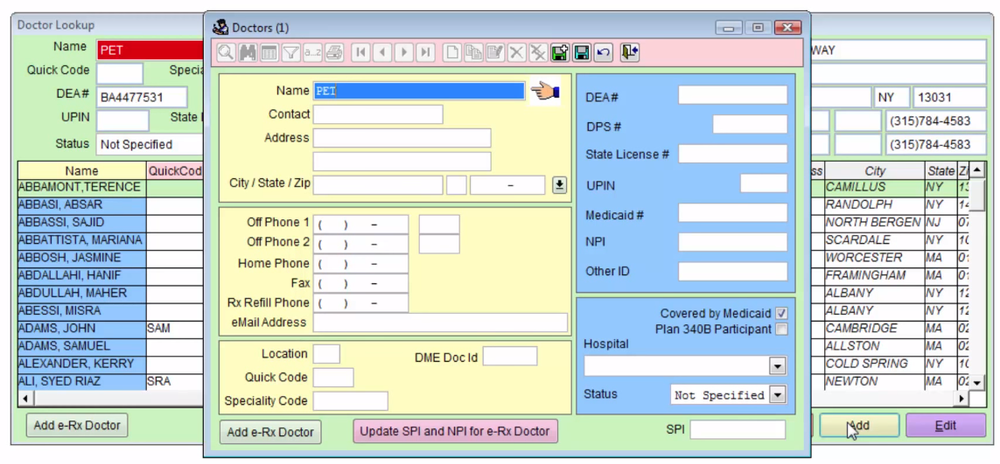Click the Fax number field
The height and width of the screenshot is (464, 1000).
click(360, 284)
